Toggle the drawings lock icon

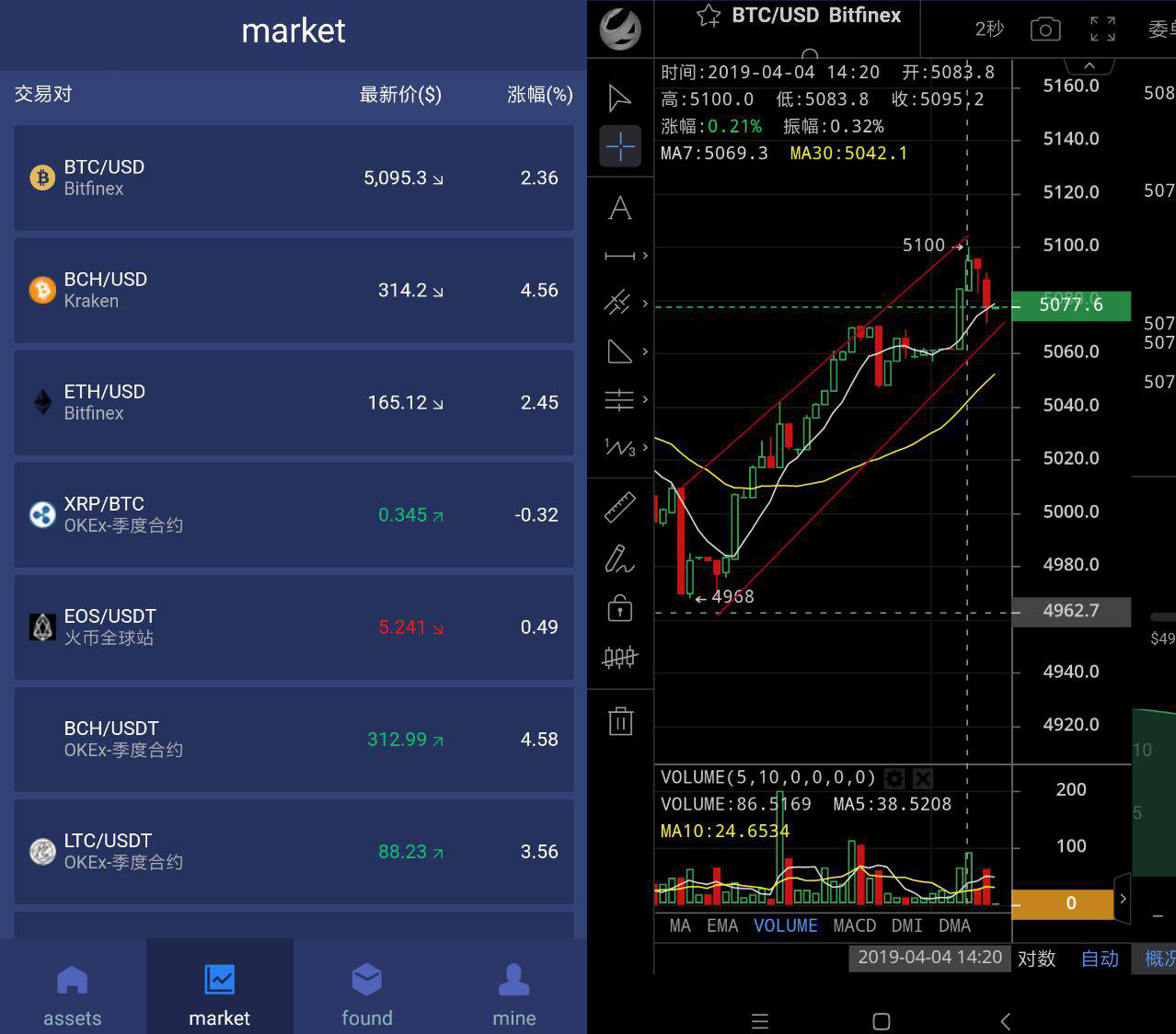click(x=620, y=607)
